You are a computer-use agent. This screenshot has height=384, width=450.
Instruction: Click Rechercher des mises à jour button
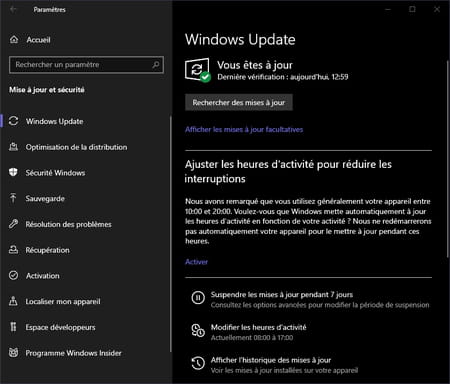click(x=239, y=102)
